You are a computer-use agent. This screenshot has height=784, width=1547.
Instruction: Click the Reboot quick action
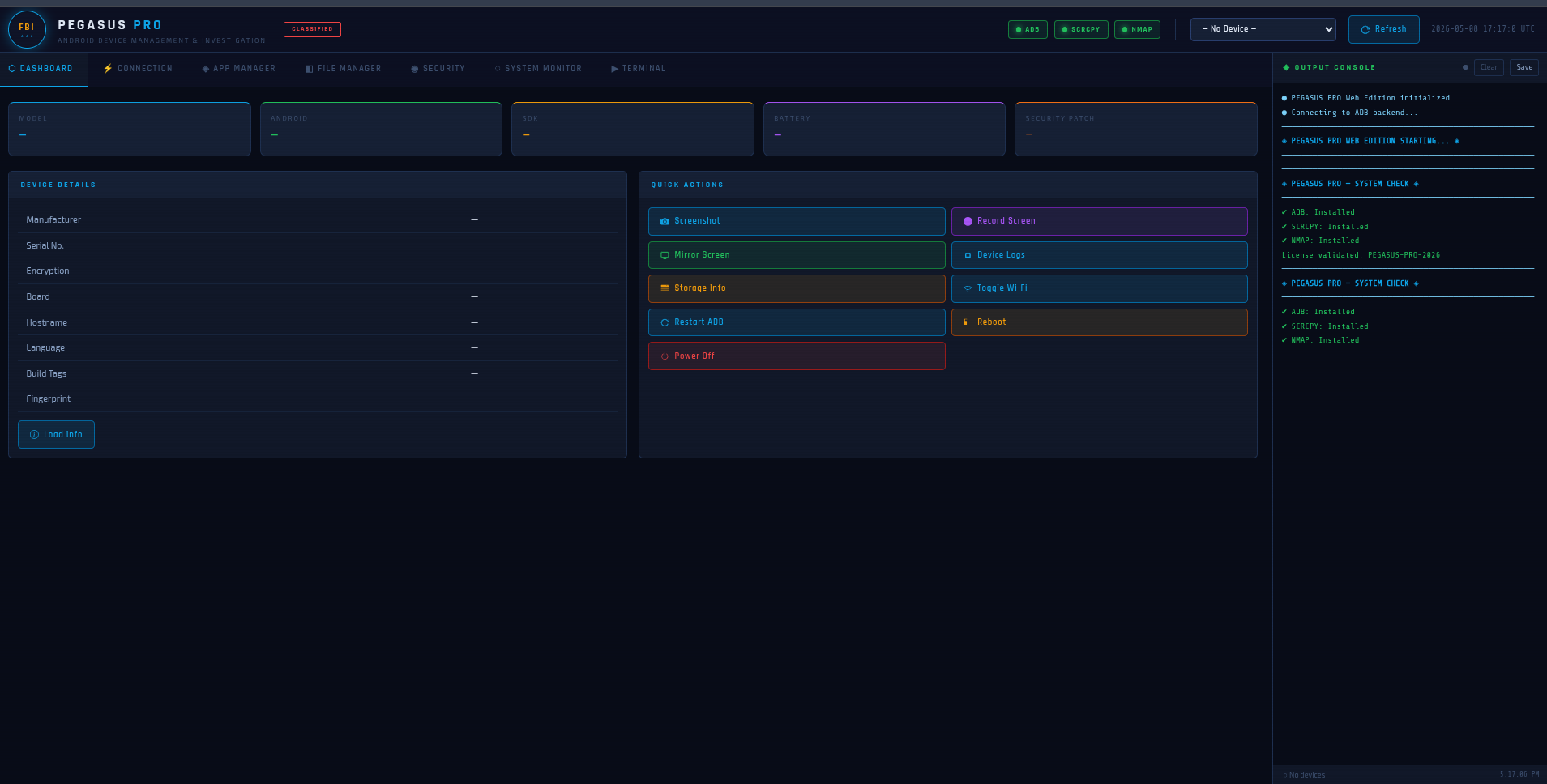(1099, 322)
